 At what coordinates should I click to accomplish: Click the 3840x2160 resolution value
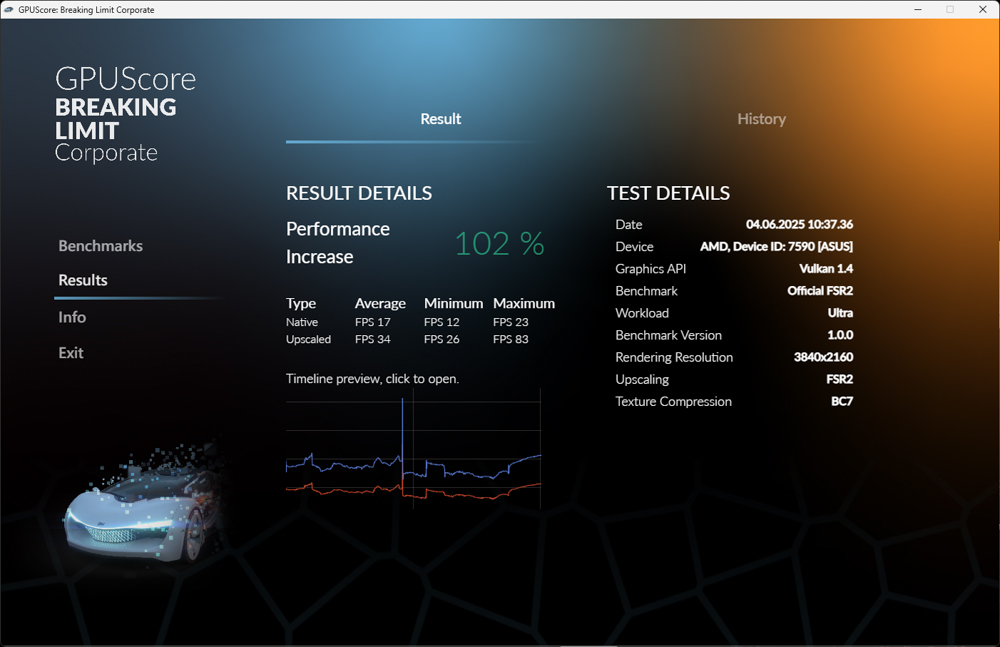[823, 357]
